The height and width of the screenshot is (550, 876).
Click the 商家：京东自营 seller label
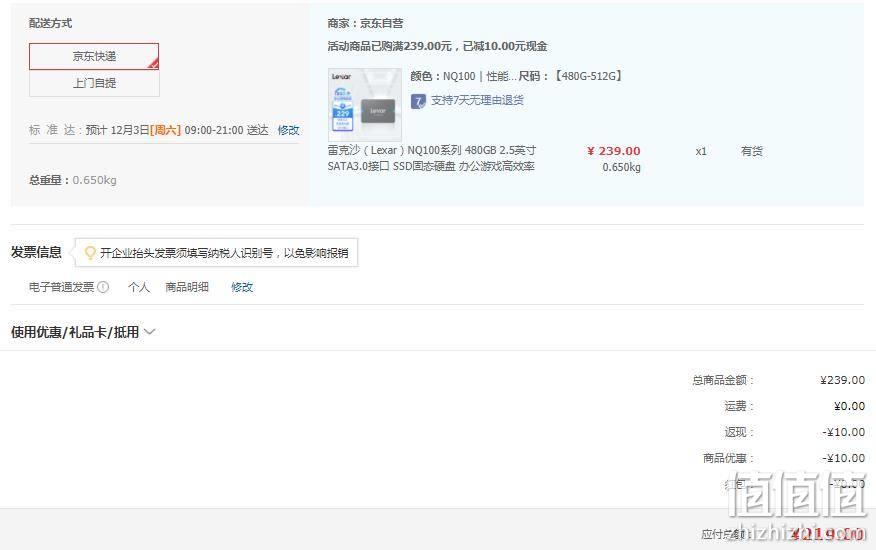coord(365,23)
